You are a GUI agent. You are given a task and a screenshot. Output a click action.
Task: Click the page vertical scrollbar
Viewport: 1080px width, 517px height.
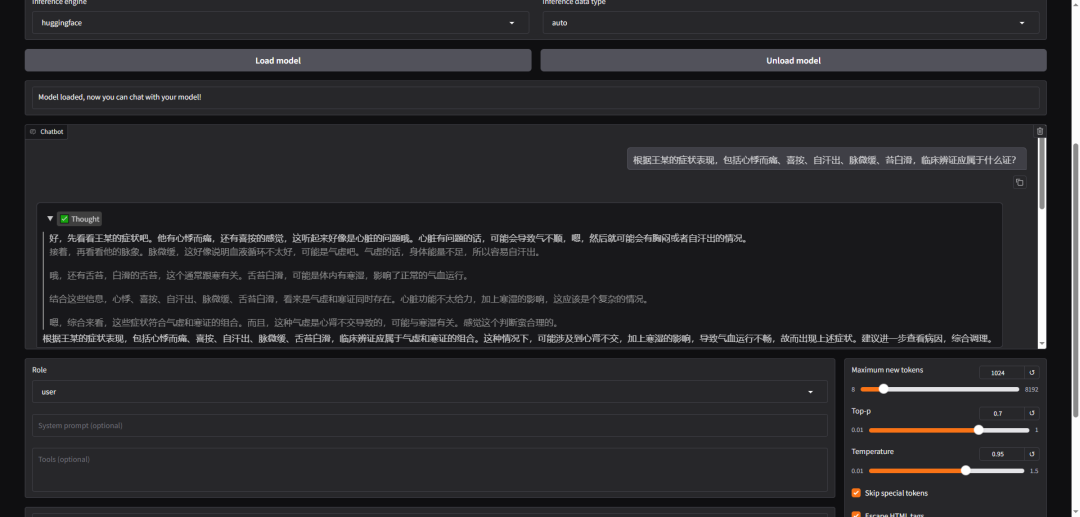pos(1076,279)
